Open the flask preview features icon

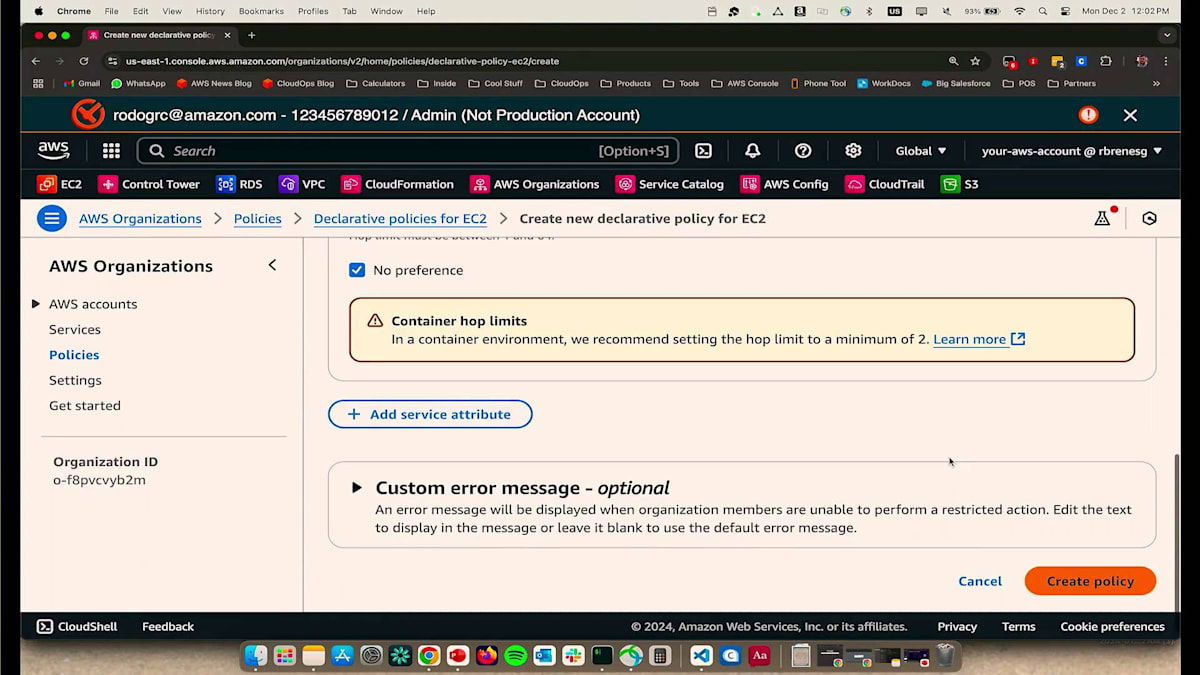tap(1102, 218)
